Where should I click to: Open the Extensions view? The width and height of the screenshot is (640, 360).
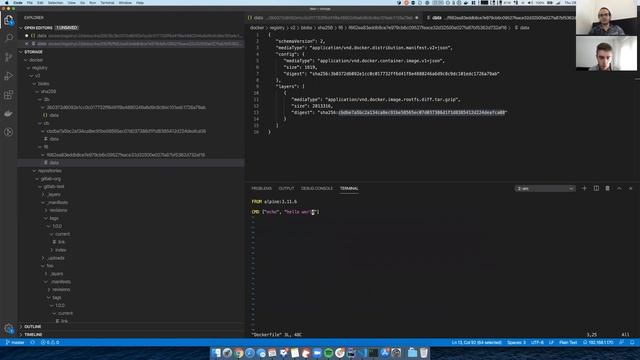9,95
